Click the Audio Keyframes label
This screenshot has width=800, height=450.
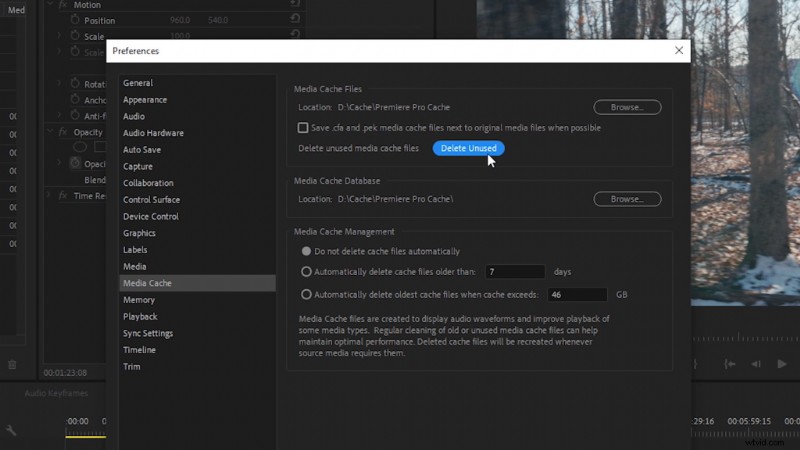click(56, 393)
